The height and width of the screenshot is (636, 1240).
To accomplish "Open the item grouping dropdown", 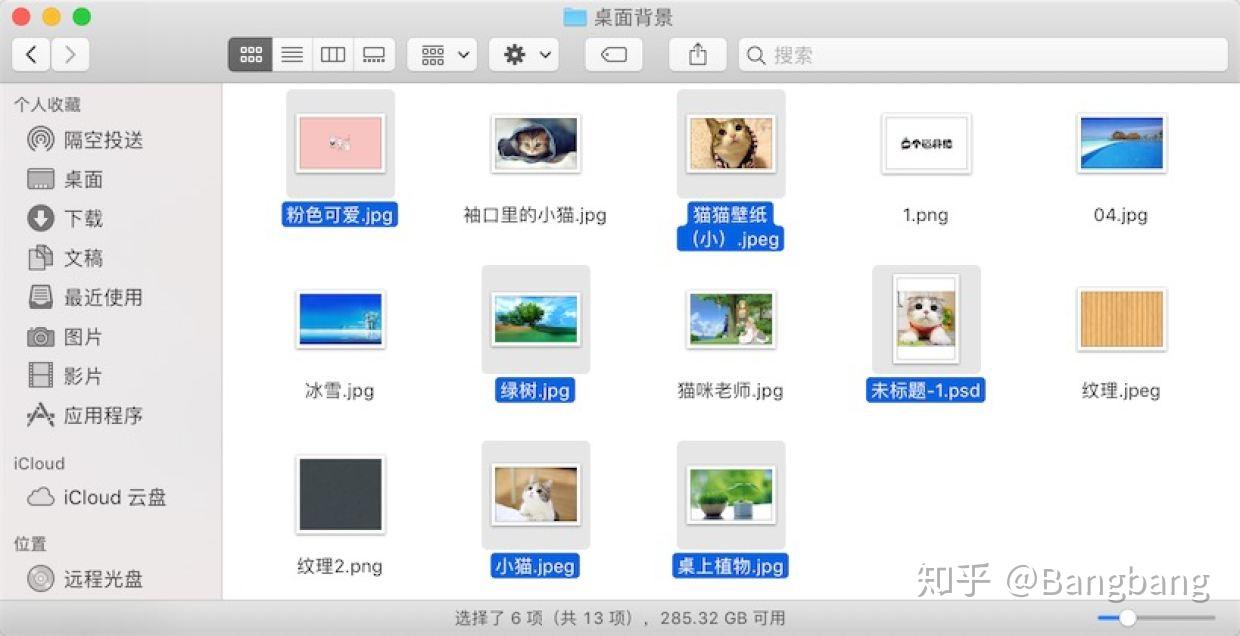I will tap(441, 55).
